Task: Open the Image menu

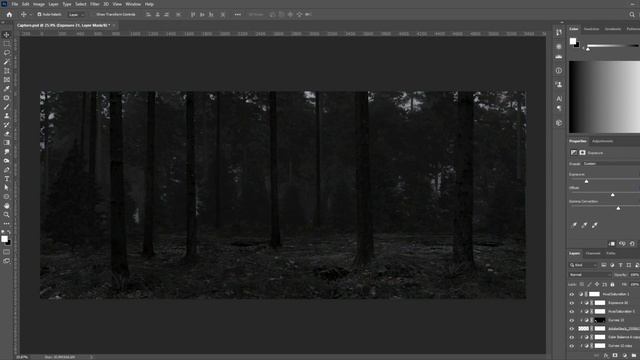Action: pos(38,4)
